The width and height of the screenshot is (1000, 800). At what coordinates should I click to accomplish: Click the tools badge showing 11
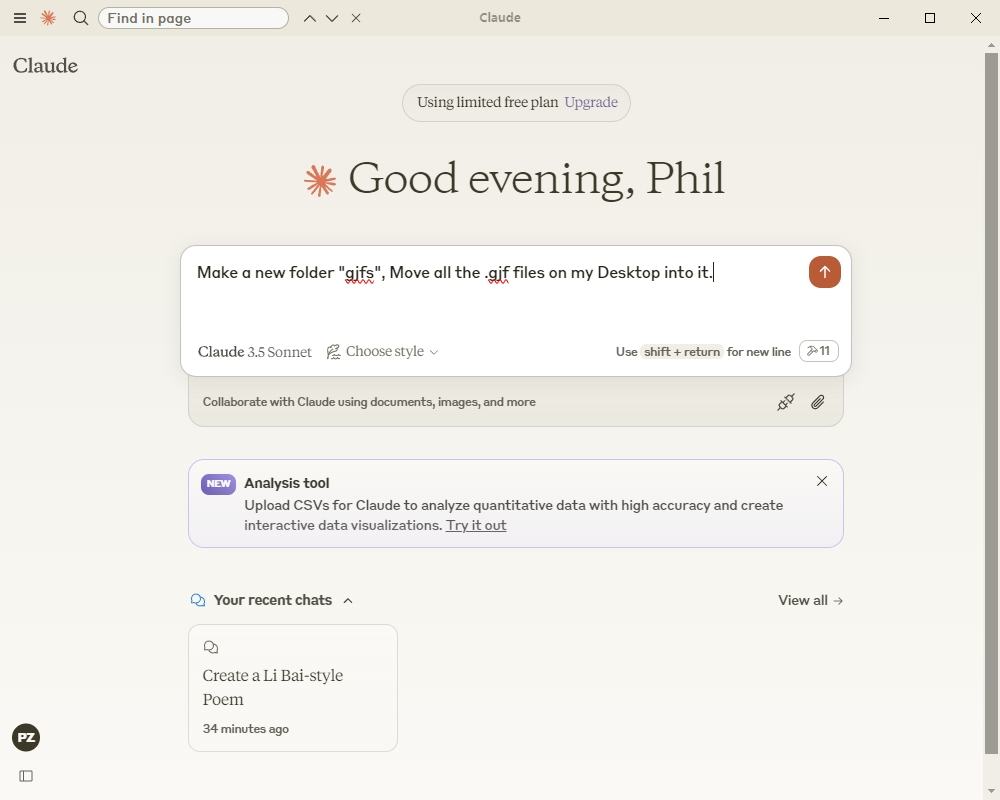coord(818,351)
